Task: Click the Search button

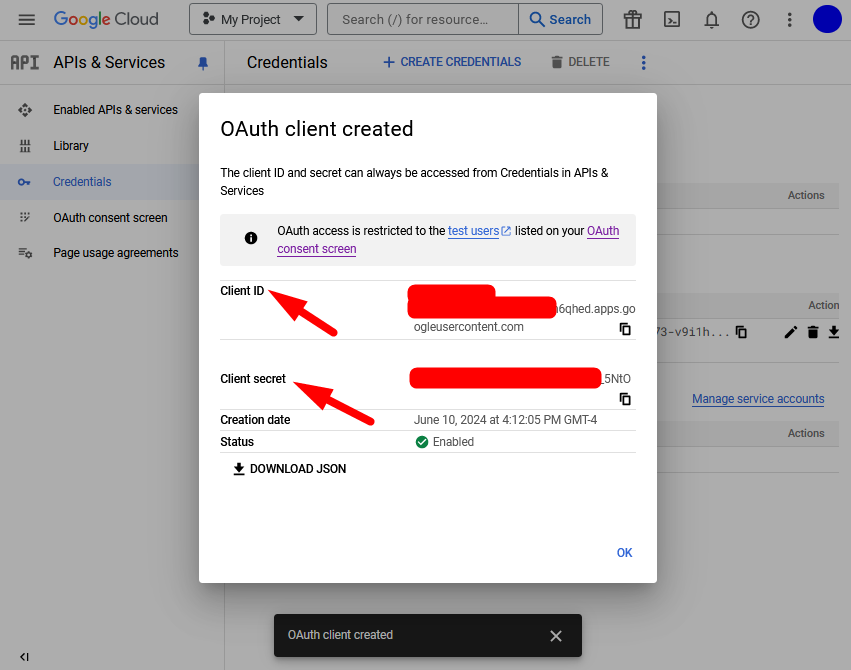Action: point(560,20)
